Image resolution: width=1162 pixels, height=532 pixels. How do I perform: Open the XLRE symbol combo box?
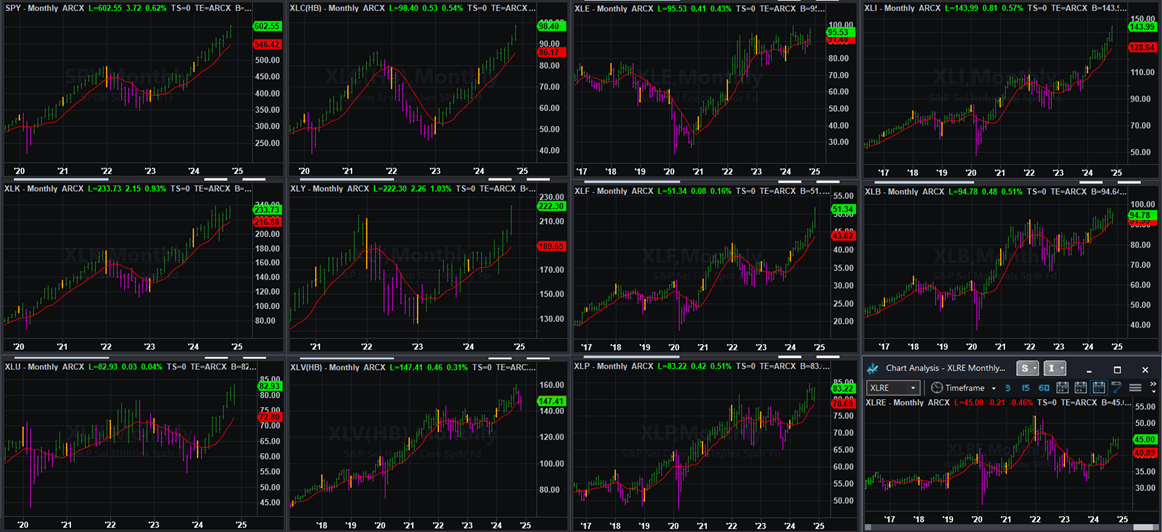click(x=894, y=388)
